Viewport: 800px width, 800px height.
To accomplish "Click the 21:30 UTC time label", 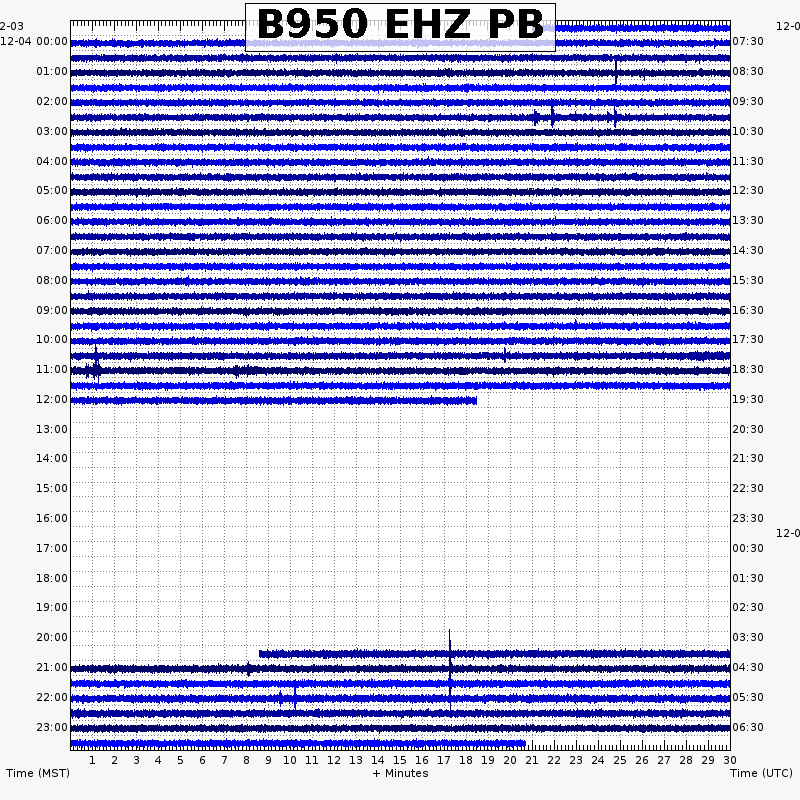I will (748, 459).
